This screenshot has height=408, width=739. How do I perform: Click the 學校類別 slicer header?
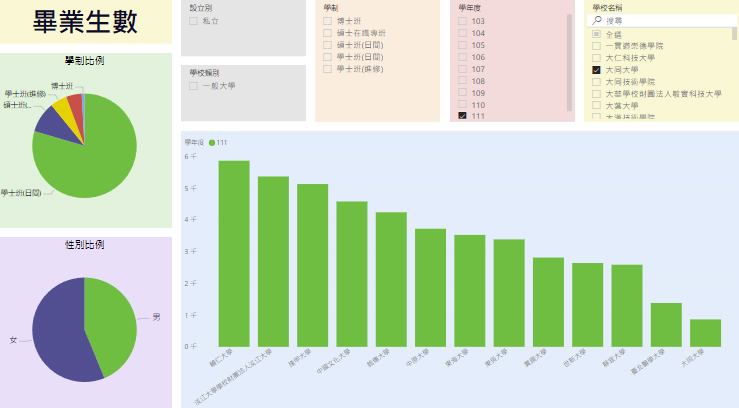[205, 73]
